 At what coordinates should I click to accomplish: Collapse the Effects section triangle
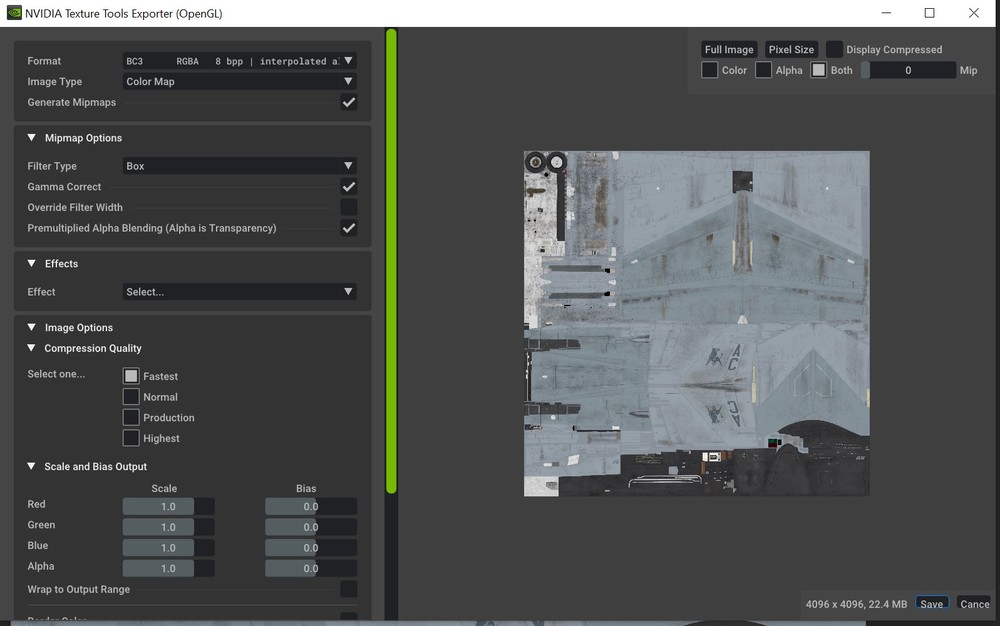click(x=32, y=264)
